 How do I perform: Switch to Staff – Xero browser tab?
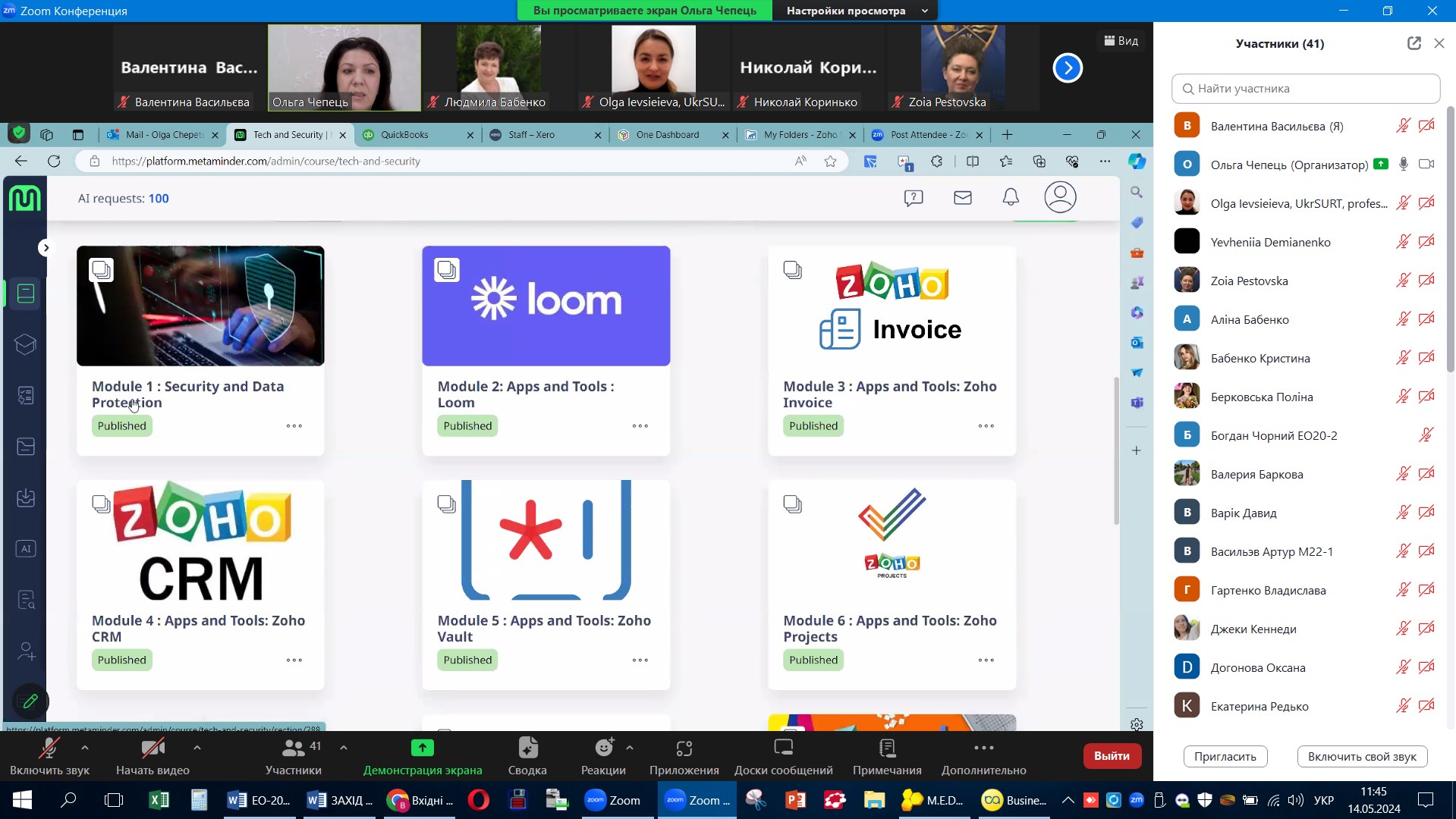[x=531, y=135]
